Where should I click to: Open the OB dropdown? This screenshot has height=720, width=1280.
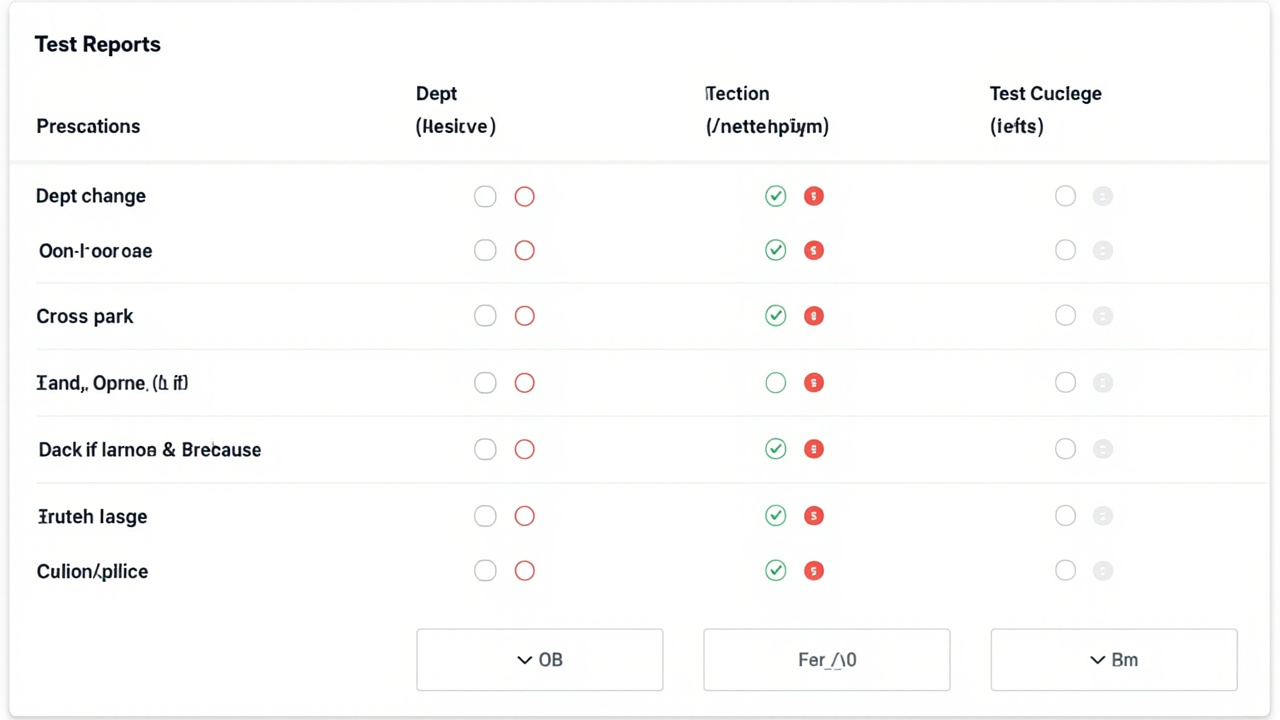coord(540,660)
